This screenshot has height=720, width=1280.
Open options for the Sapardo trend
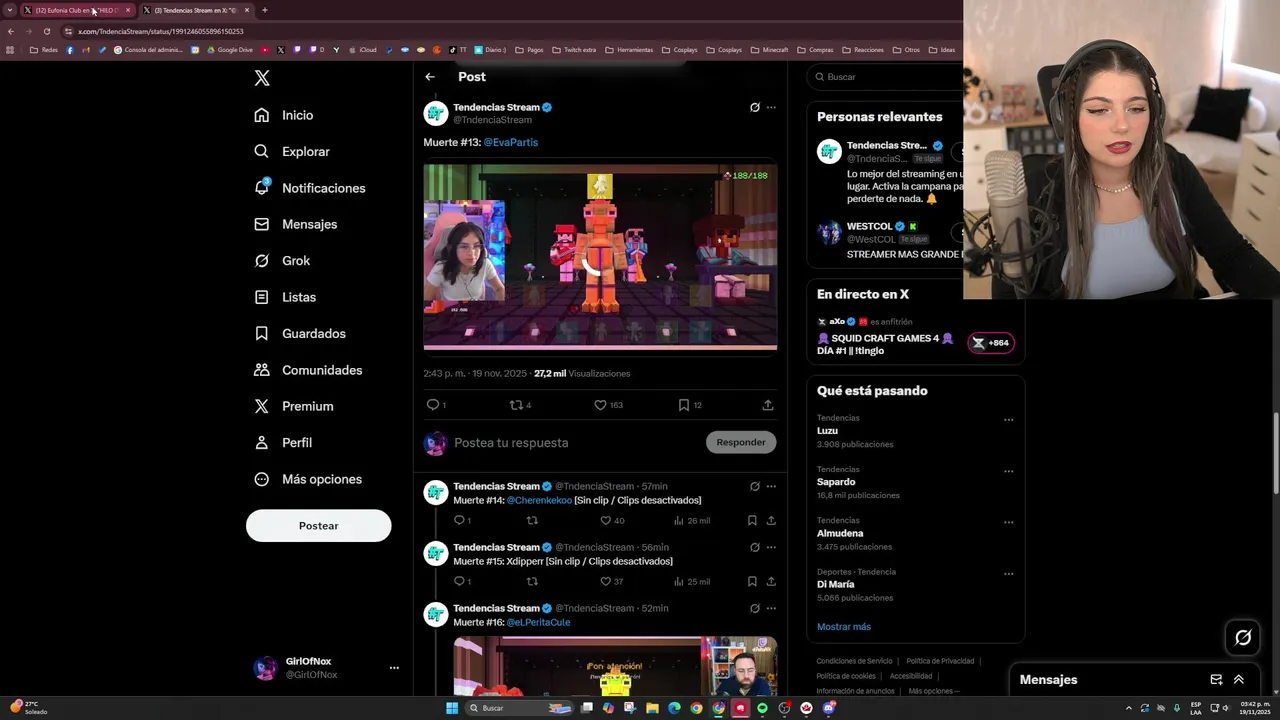point(1008,471)
